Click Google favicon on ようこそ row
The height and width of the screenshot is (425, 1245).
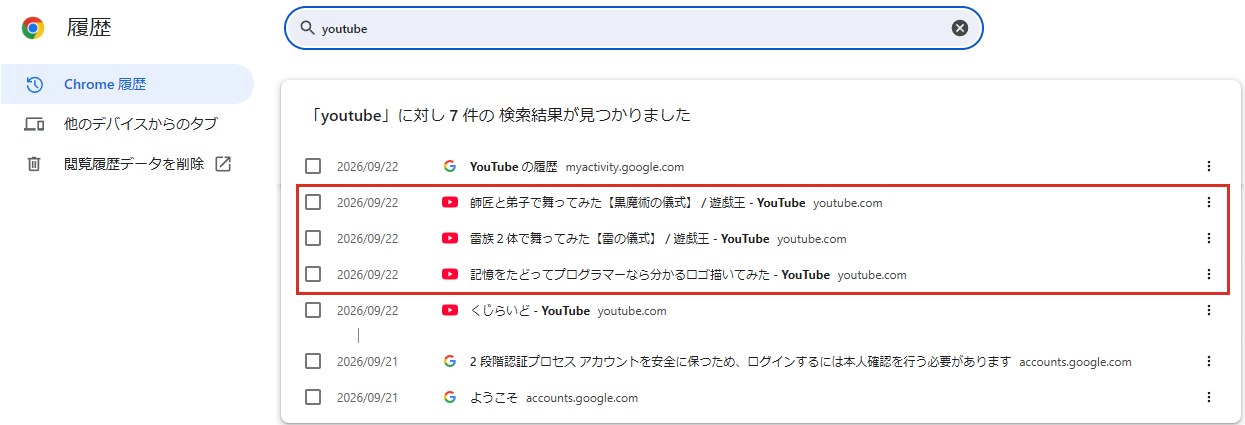(450, 397)
